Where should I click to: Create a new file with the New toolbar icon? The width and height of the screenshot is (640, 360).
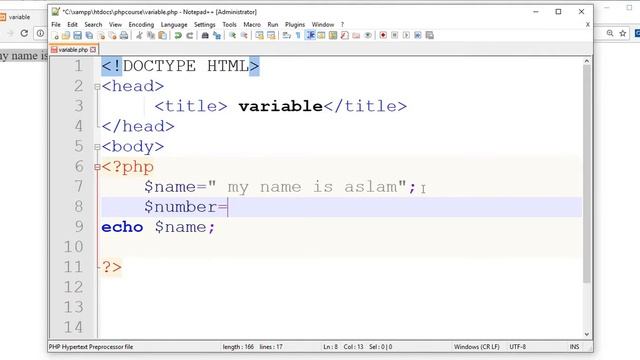pos(56,36)
